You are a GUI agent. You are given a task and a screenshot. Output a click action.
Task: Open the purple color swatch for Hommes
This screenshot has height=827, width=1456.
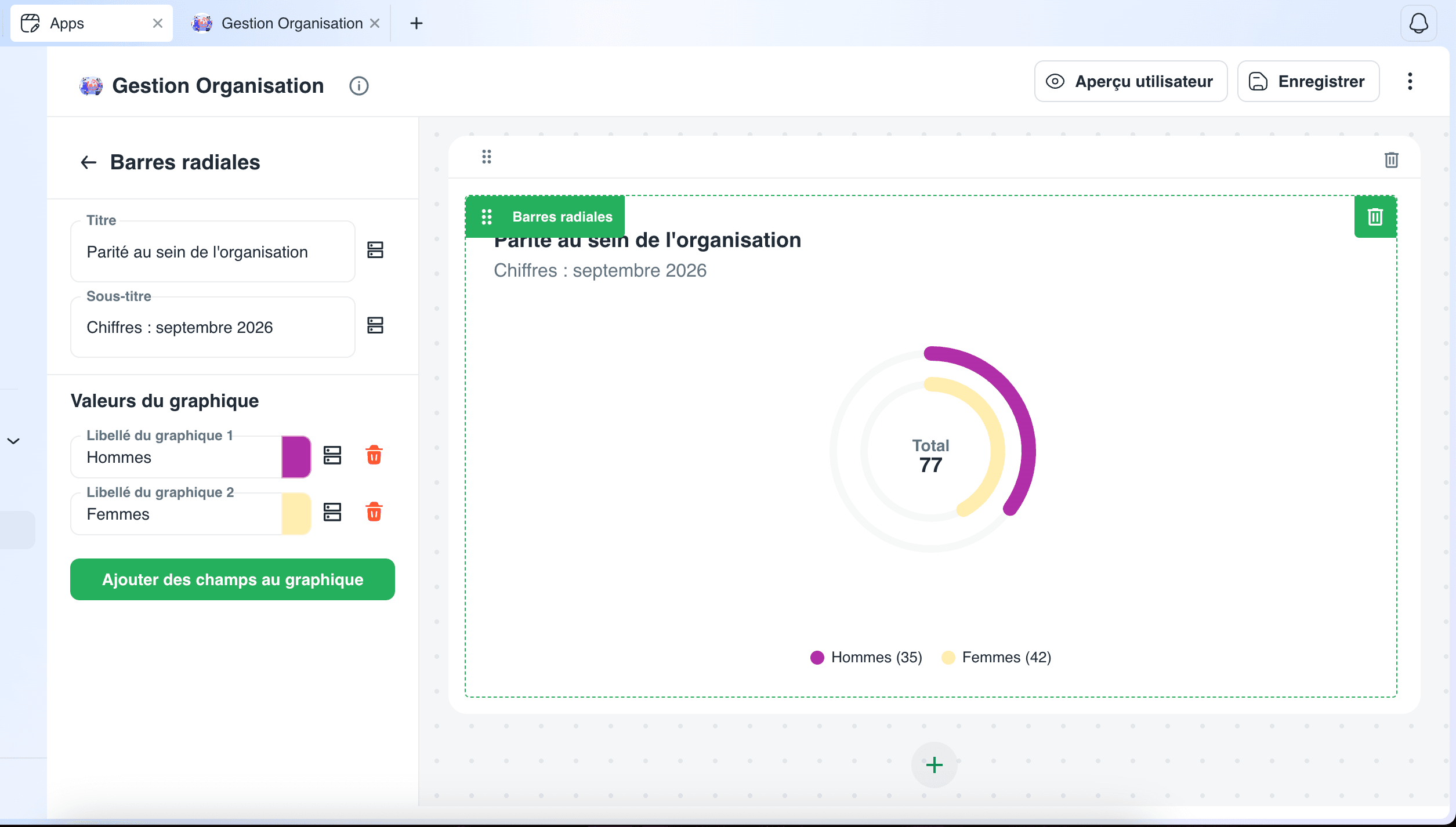pos(296,457)
